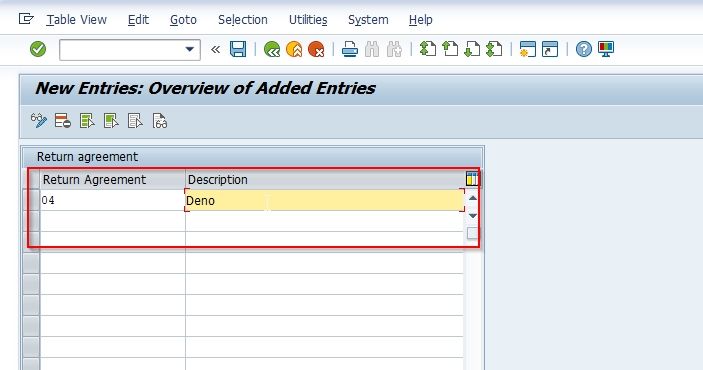Collapse command field with double-chevron icon
The height and width of the screenshot is (370, 703).
[x=216, y=49]
